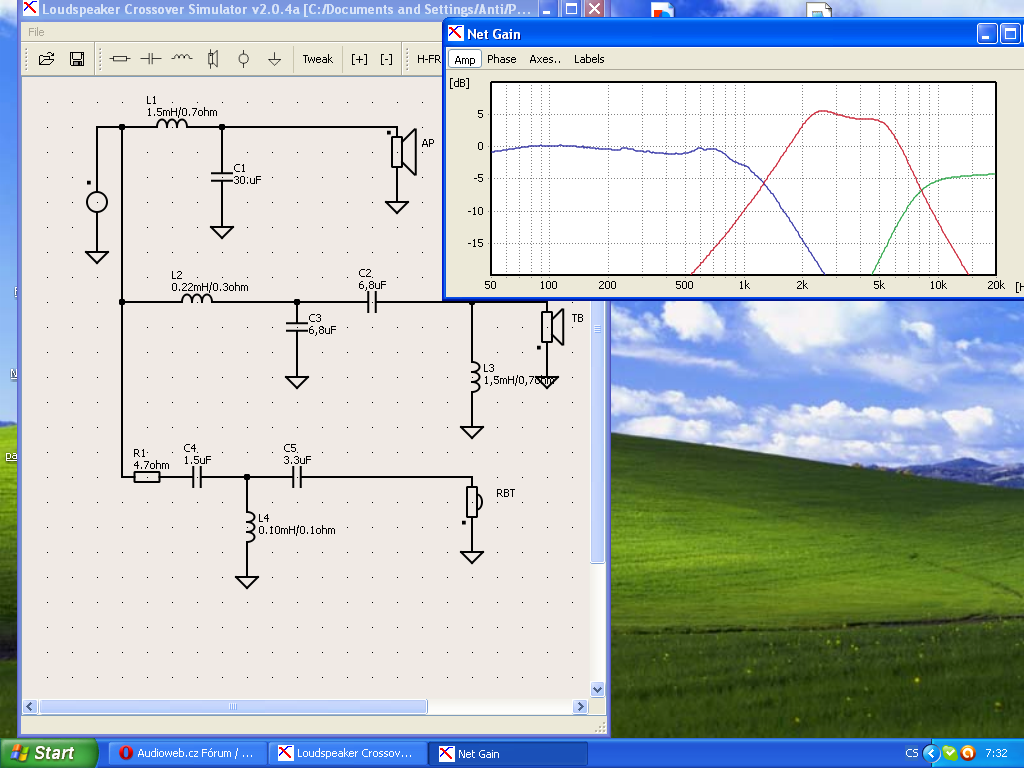This screenshot has height=768, width=1024.
Task: Select the L4 inductor symbol in the schematic
Action: 250,527
